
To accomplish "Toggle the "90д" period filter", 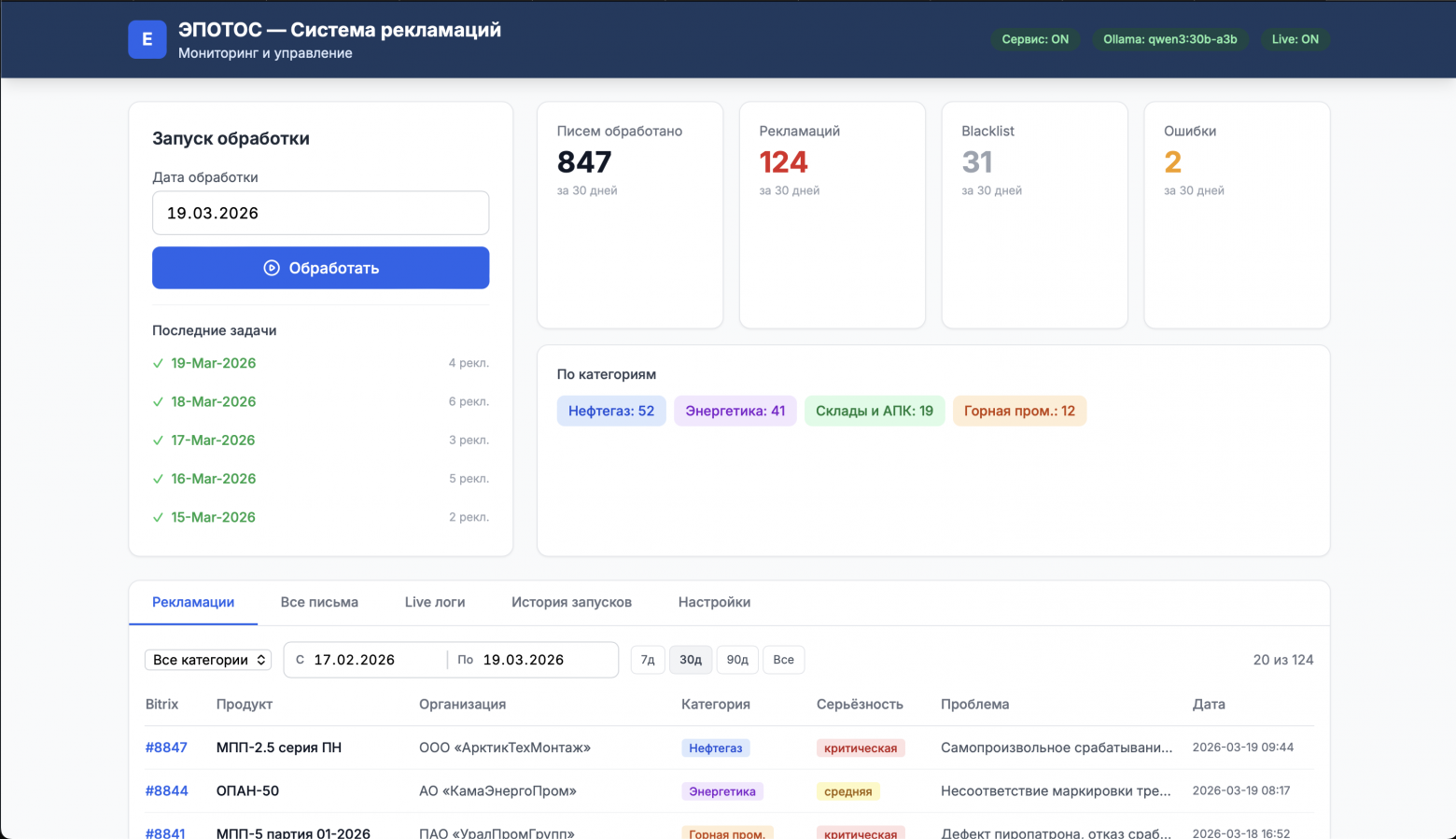I will [x=737, y=660].
